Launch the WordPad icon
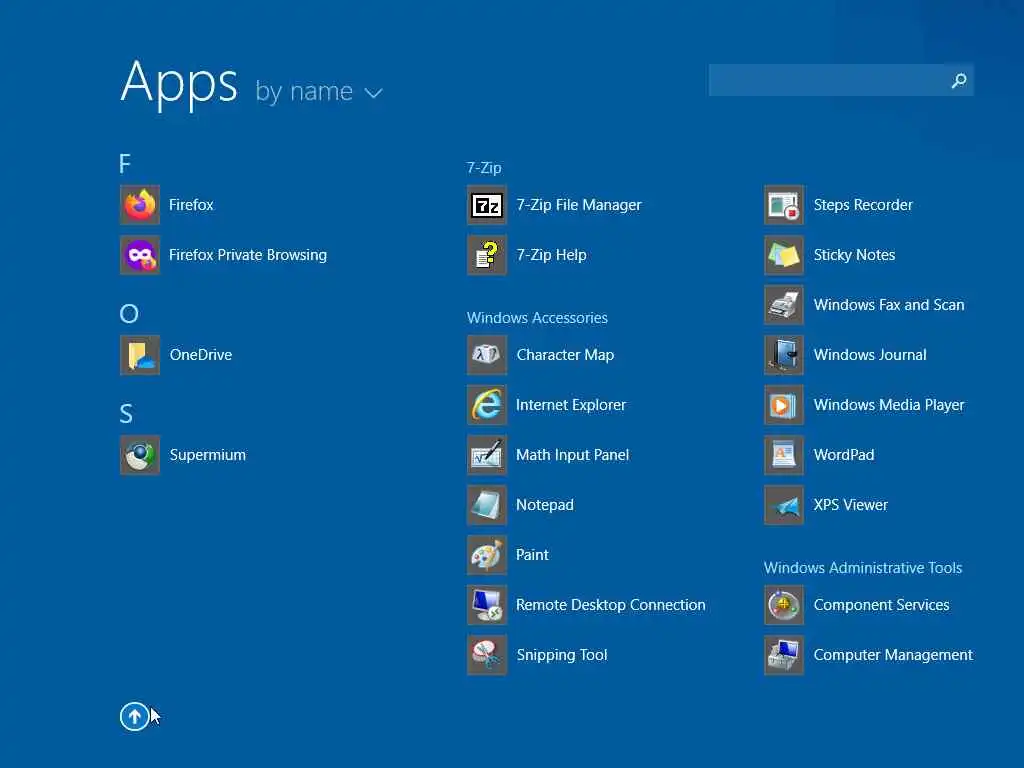This screenshot has width=1024, height=768. [x=784, y=455]
